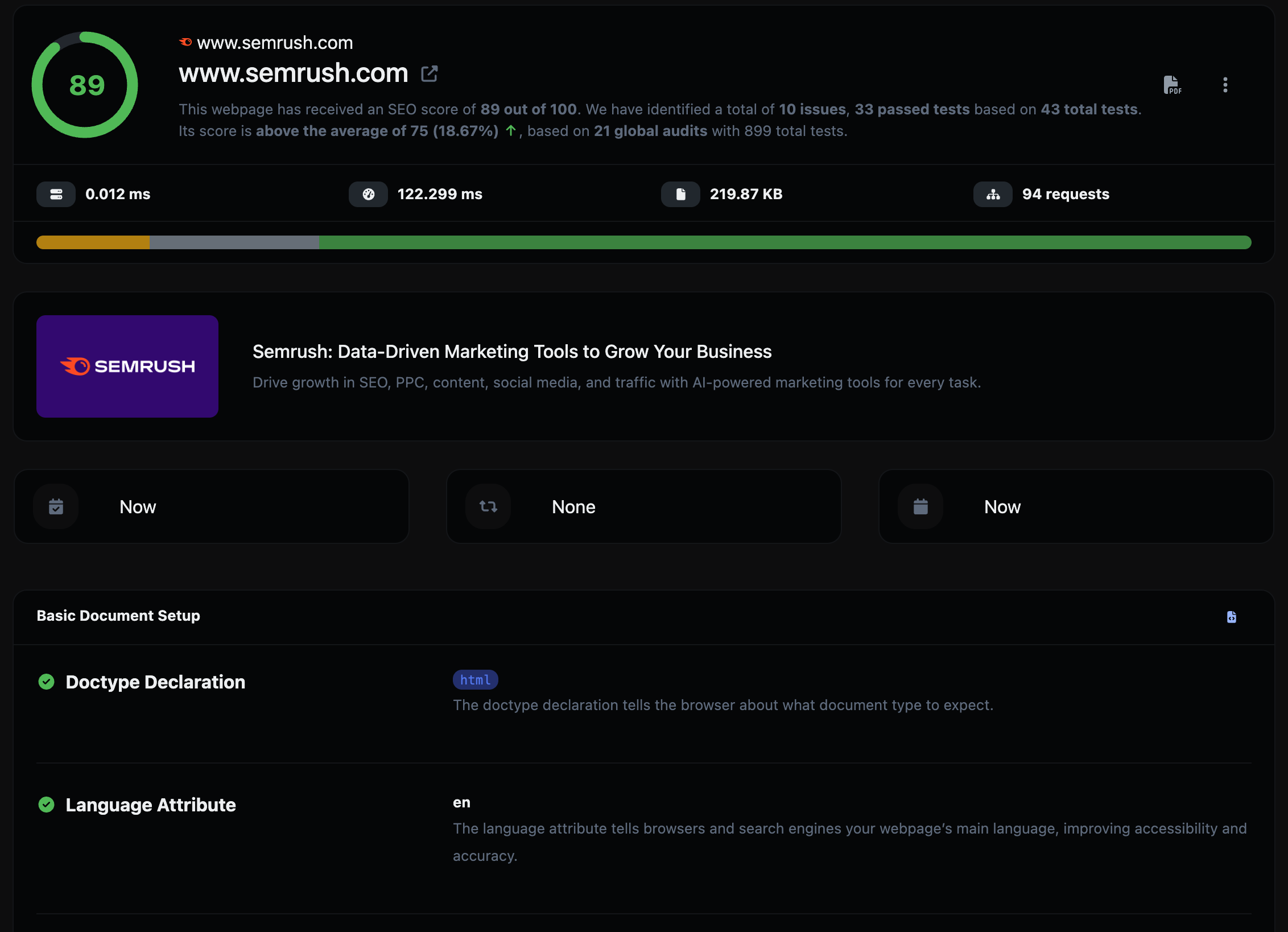Click the 0.012 ms value
This screenshot has height=932, width=1288.
tap(118, 194)
